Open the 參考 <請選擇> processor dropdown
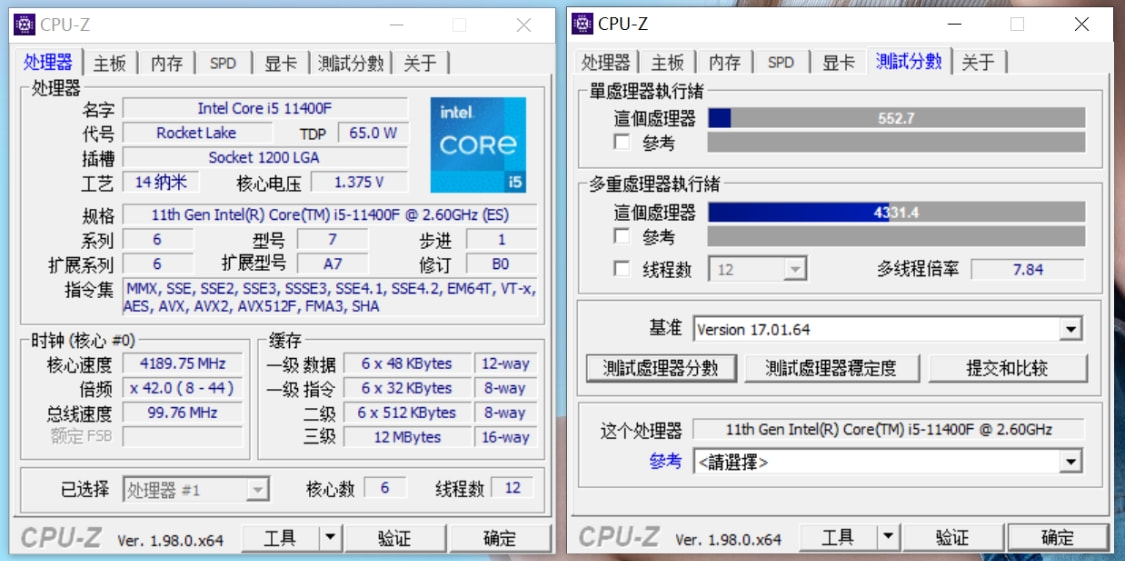 click(x=1070, y=462)
